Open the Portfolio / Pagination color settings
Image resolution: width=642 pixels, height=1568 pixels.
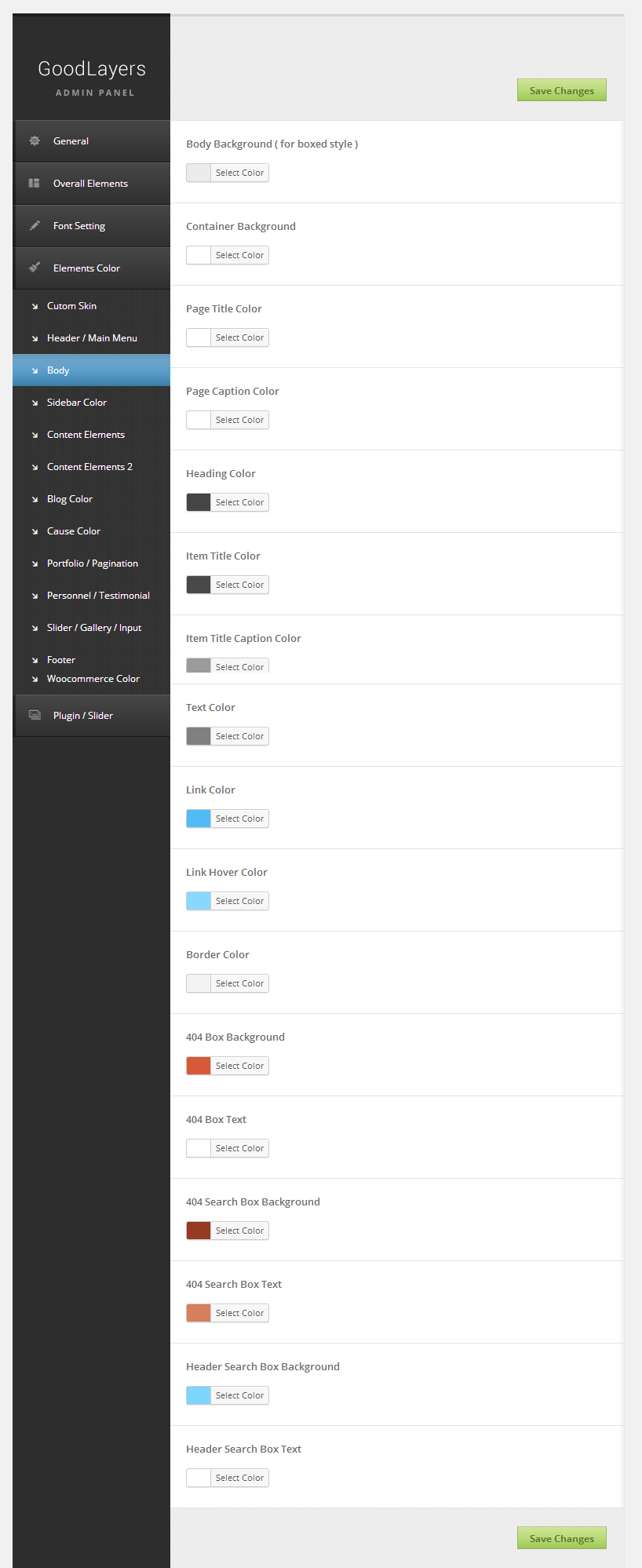[x=92, y=563]
